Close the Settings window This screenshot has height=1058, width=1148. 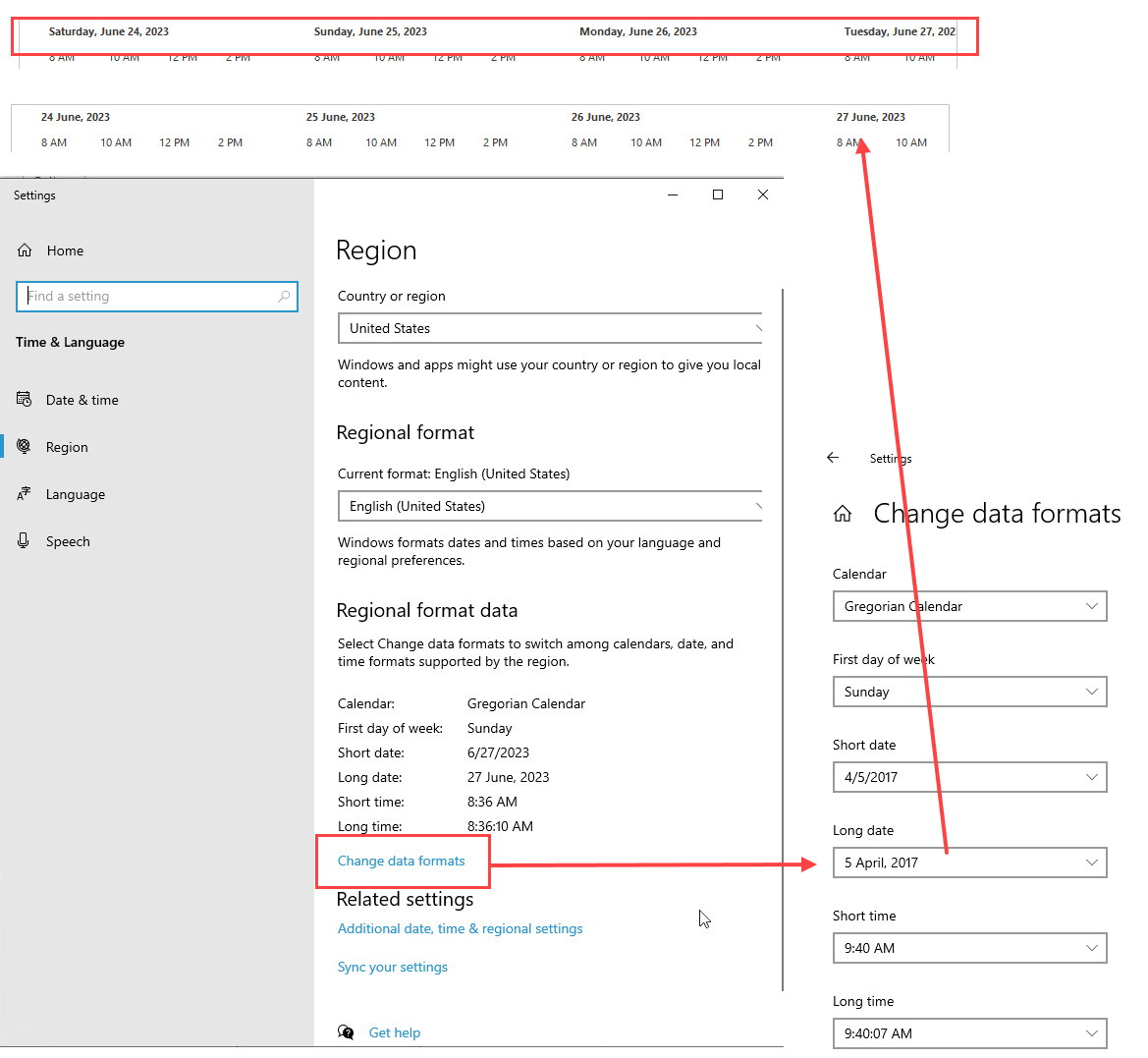763,195
